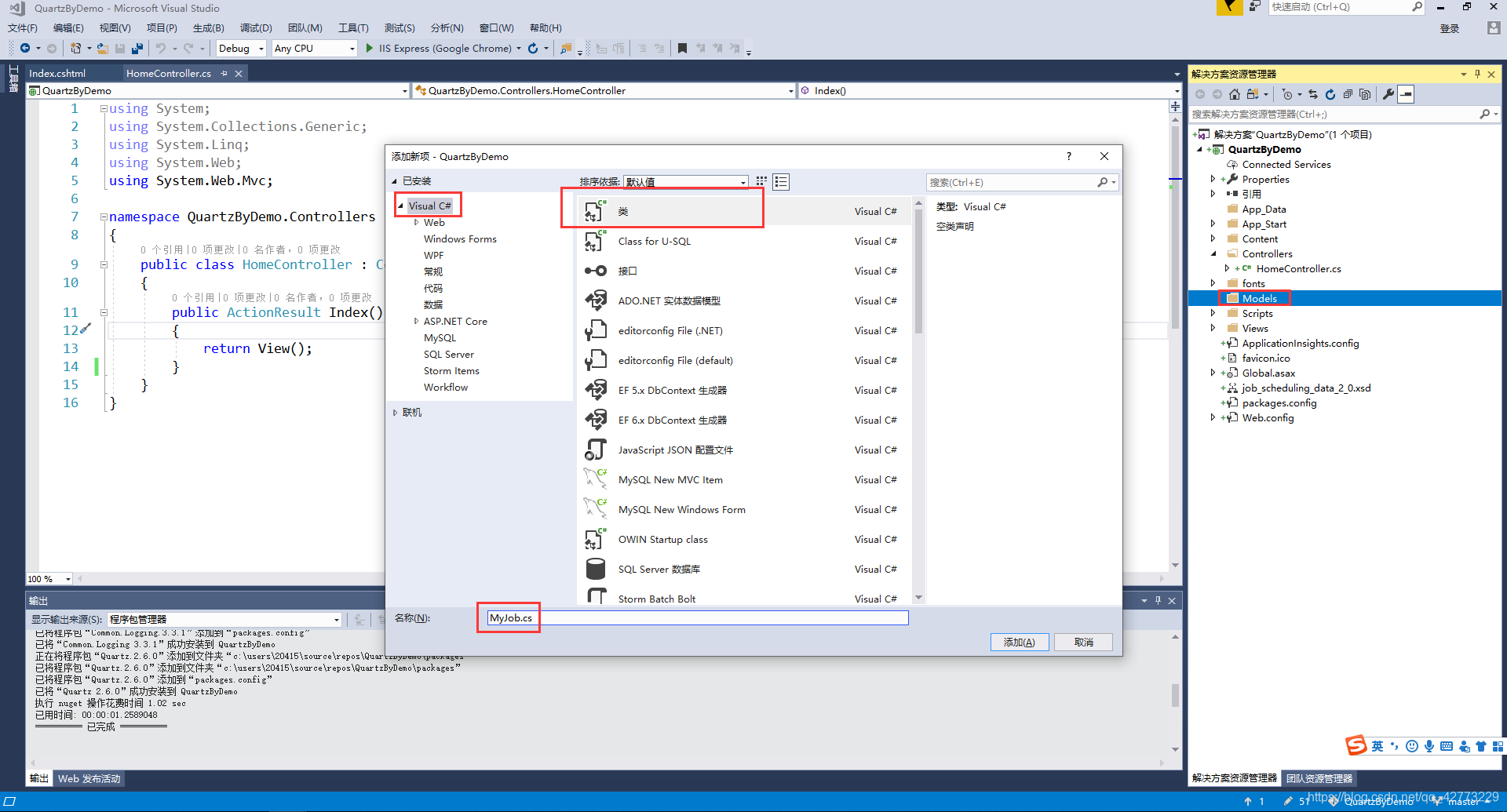Click the feedback icon beside quick launch
Screen dimensions: 1507x812
click(x=1254, y=7)
